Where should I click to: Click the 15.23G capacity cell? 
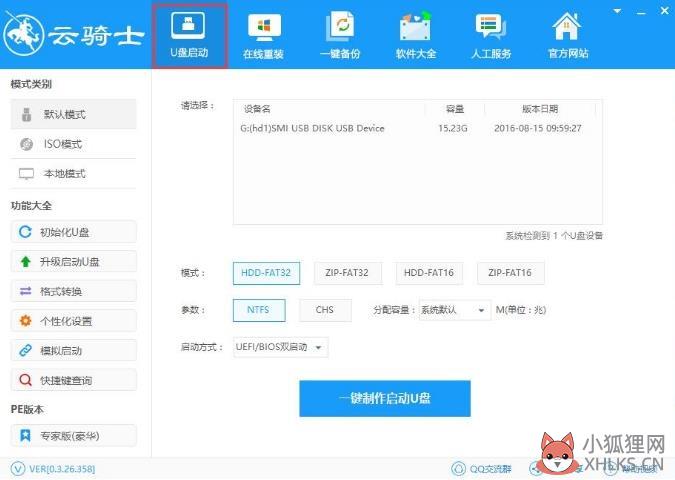pos(452,128)
